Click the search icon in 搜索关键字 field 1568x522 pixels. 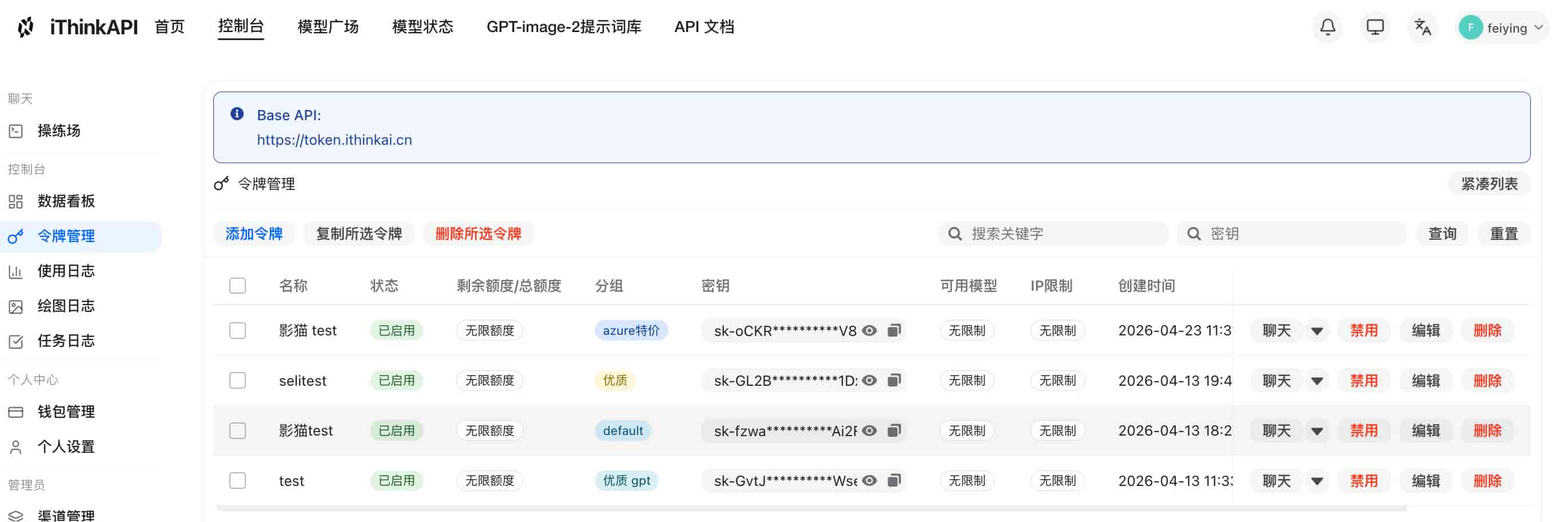tap(955, 234)
